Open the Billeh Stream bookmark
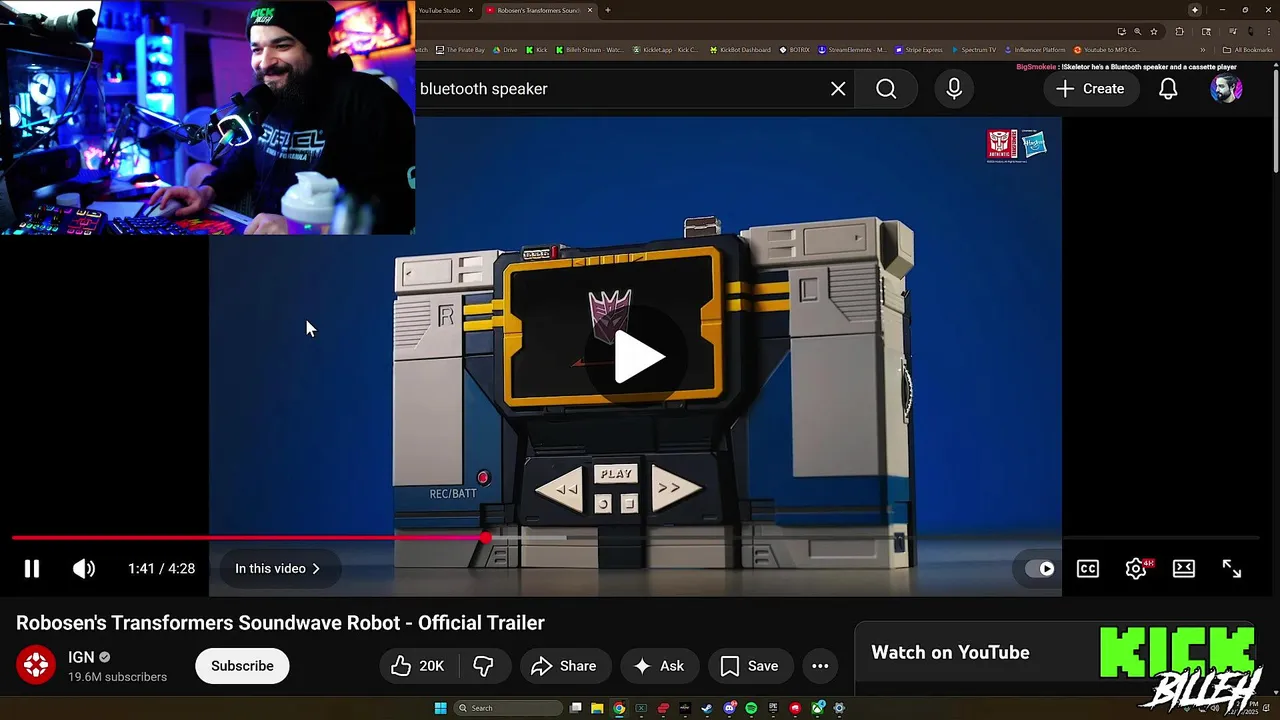Image resolution: width=1280 pixels, height=720 pixels. [589, 50]
